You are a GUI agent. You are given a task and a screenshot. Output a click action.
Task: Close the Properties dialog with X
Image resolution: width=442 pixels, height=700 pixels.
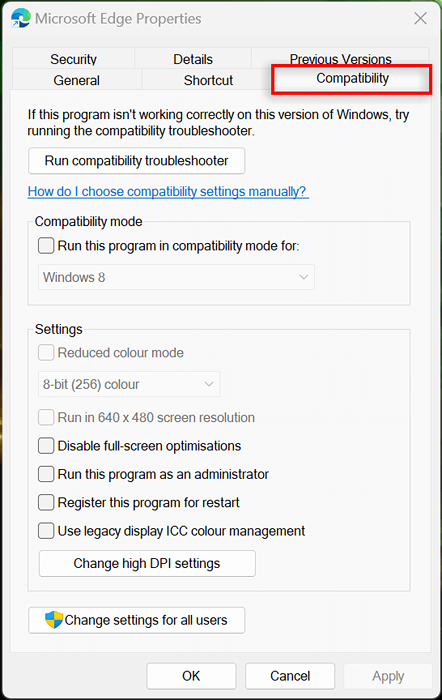[x=420, y=18]
